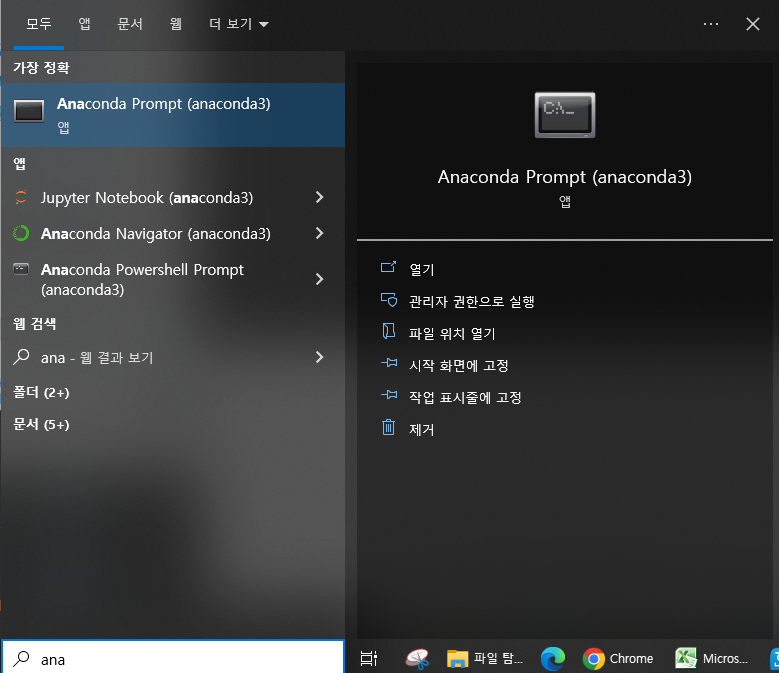
Task: Open the three-dot options menu
Action: (x=711, y=24)
